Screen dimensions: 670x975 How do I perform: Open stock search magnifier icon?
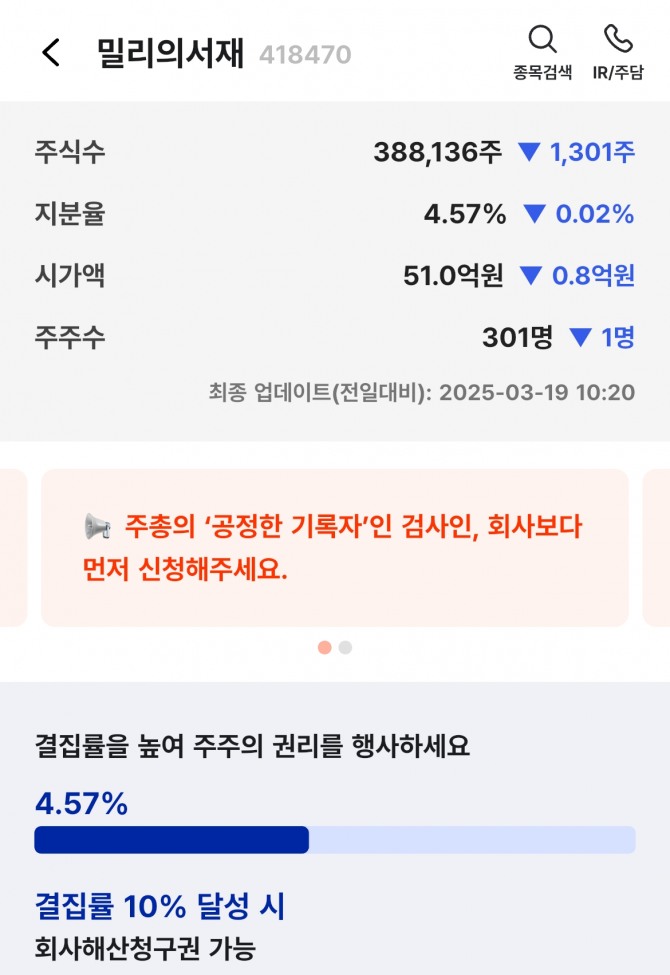(542, 40)
